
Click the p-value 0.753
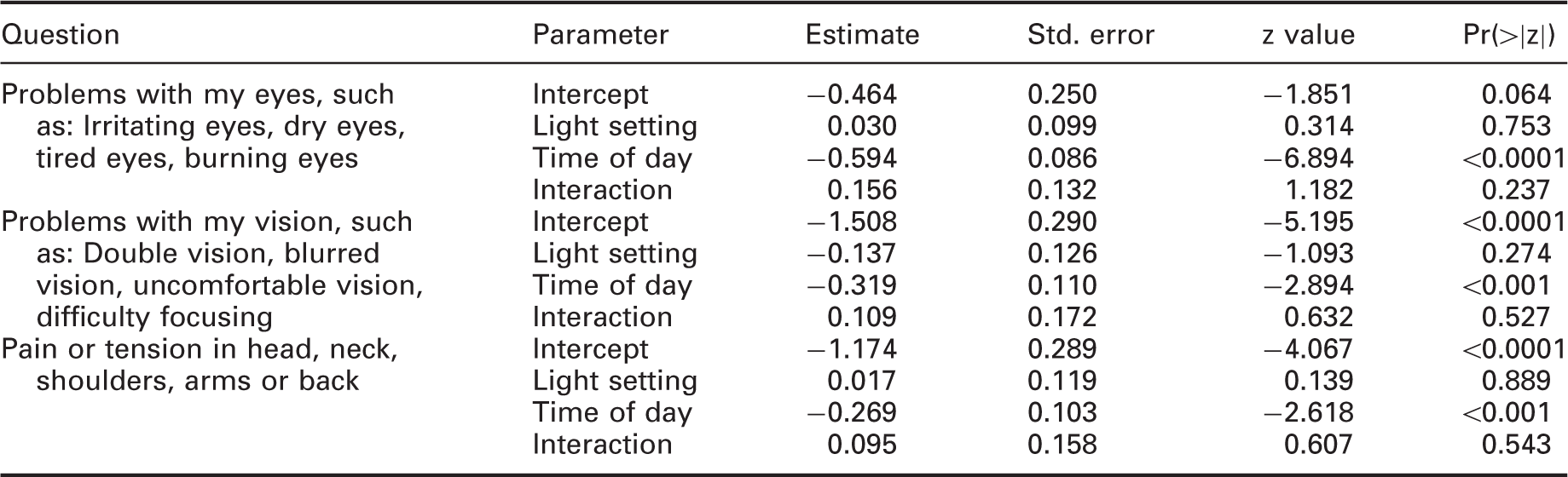pyautogui.click(x=1516, y=126)
